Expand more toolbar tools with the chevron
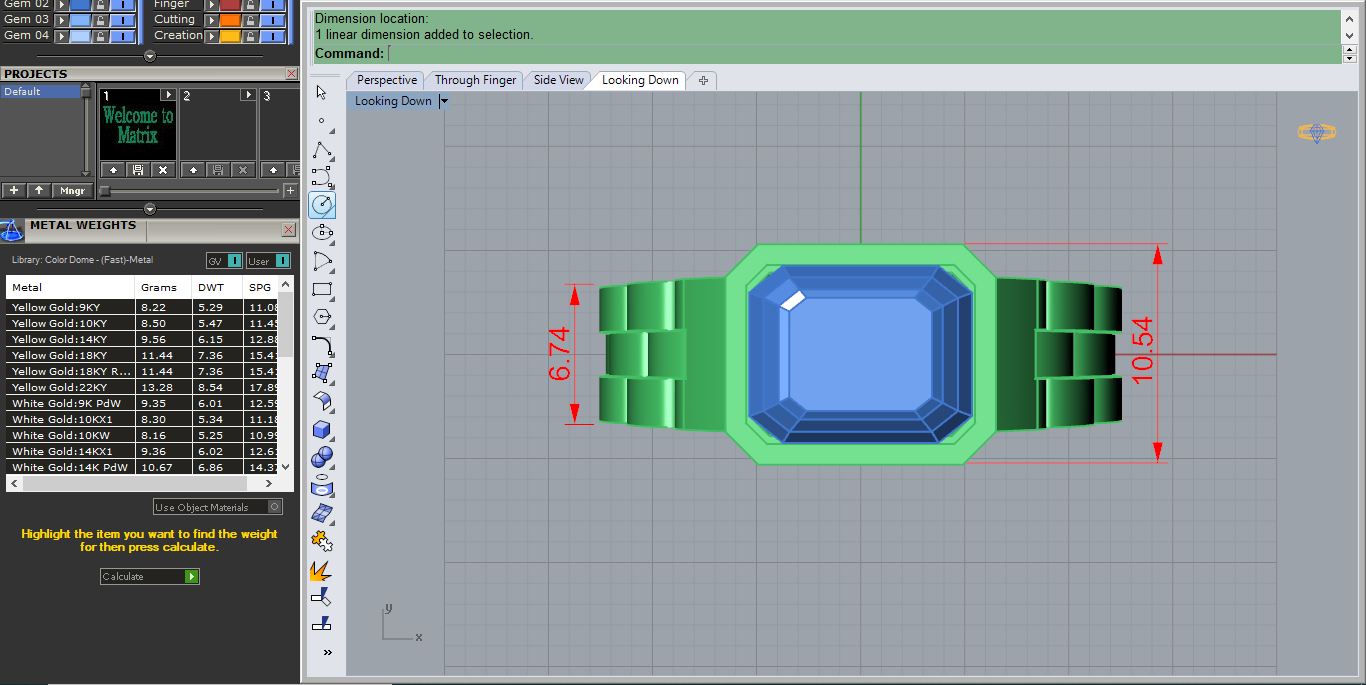The image size is (1366, 685). tap(327, 653)
